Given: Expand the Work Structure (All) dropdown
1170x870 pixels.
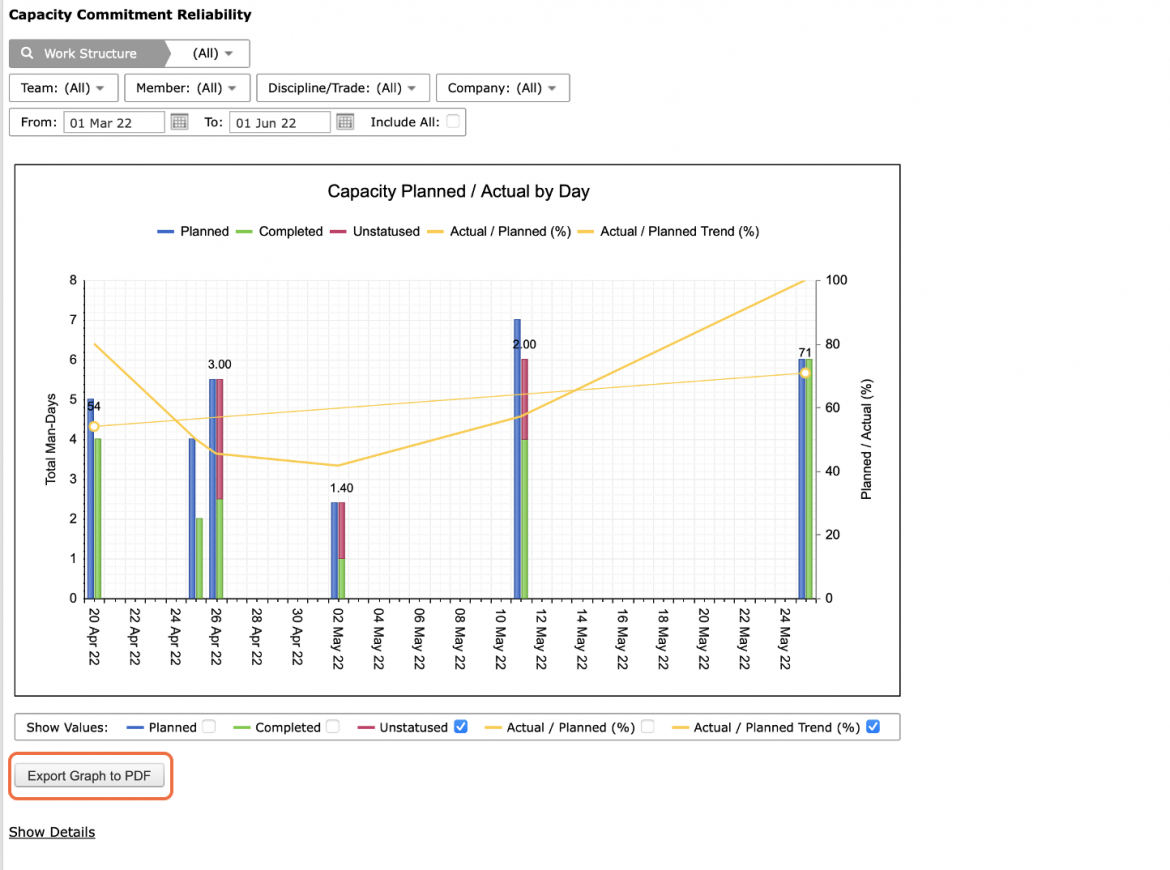Looking at the screenshot, I should [x=212, y=53].
